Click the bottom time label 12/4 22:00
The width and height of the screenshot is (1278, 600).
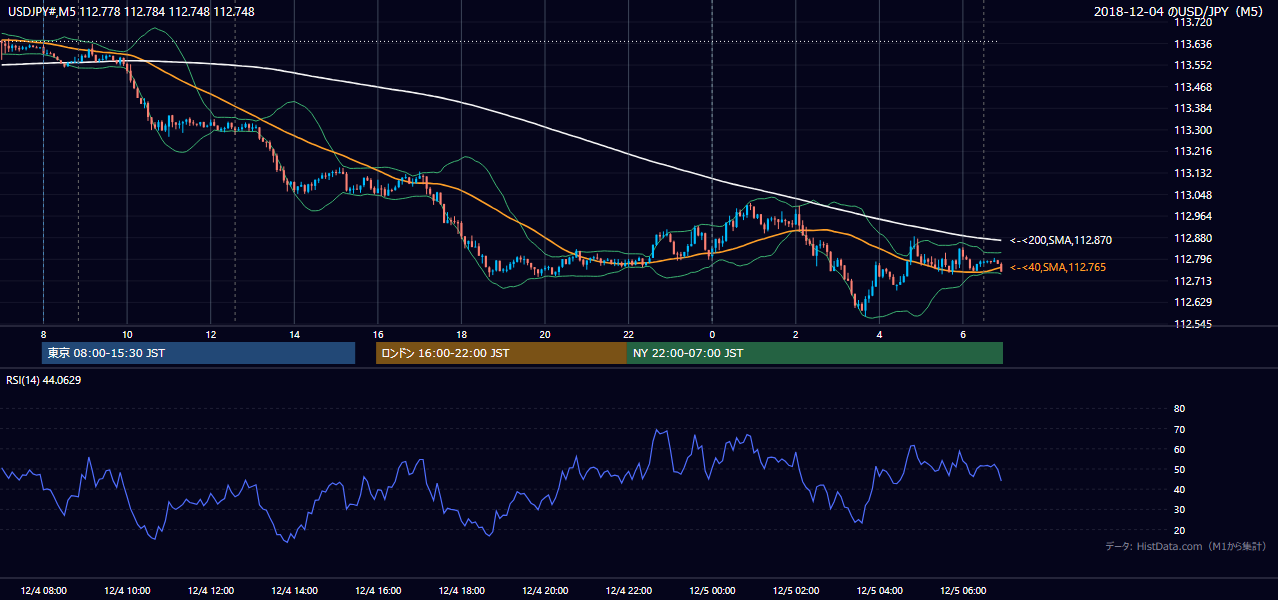point(628,590)
